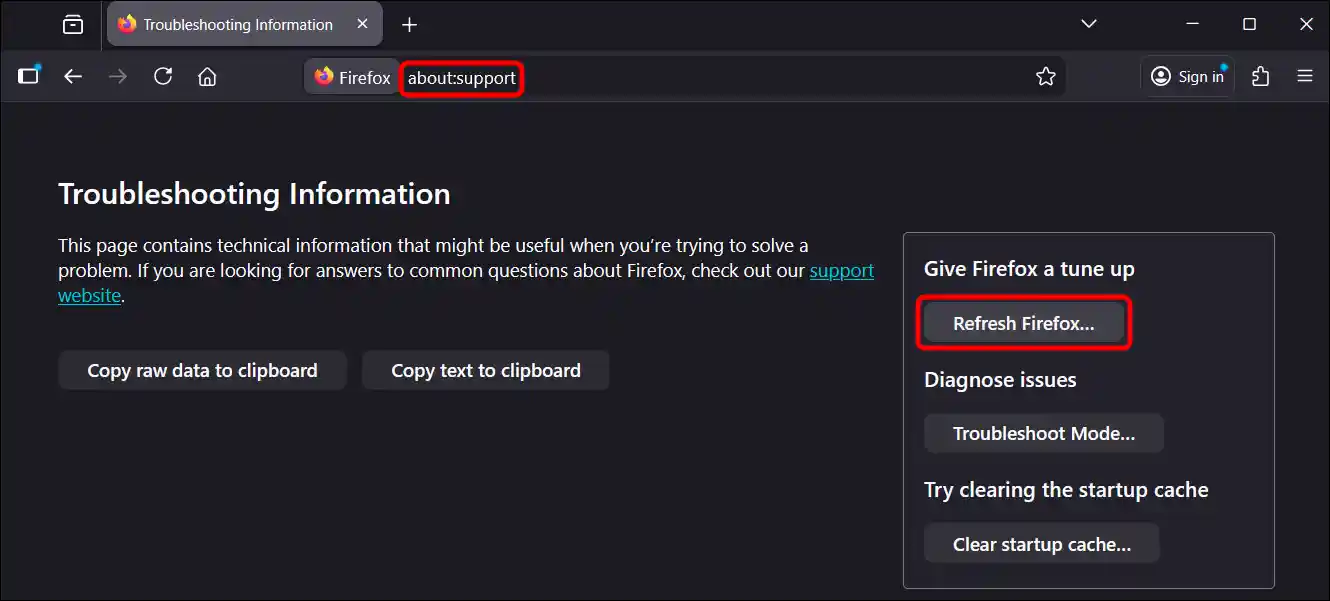Open a new tab with plus
The width and height of the screenshot is (1330, 601).
409,25
